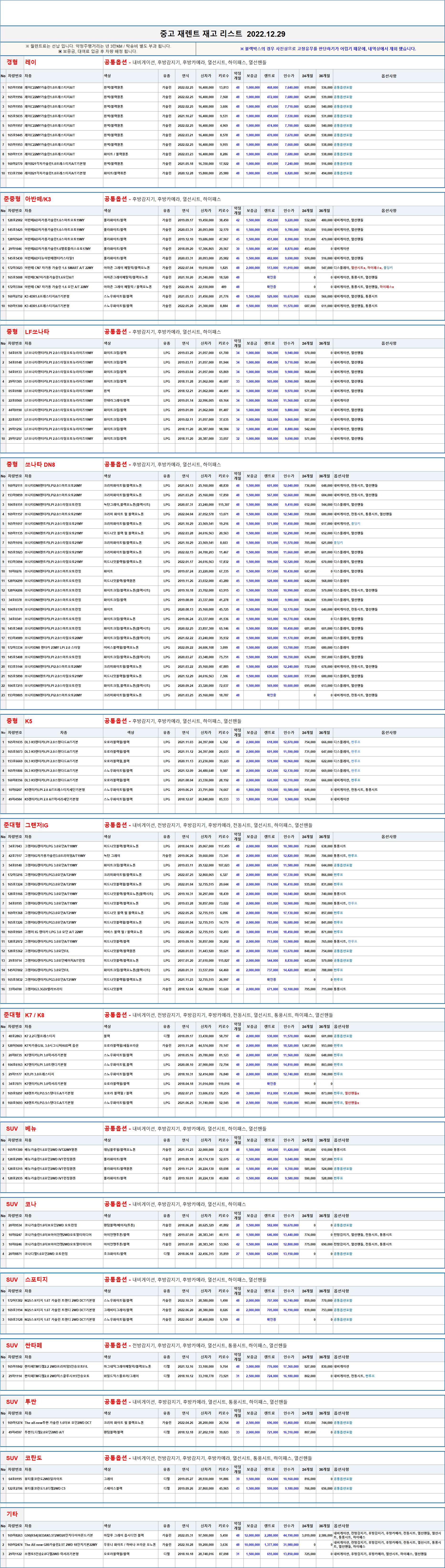Select '아반떼 CN7 자가용 가솔린 1.6 SMART A/T 22MY' cell
The width and height of the screenshot is (445, 1568).
point(59,268)
